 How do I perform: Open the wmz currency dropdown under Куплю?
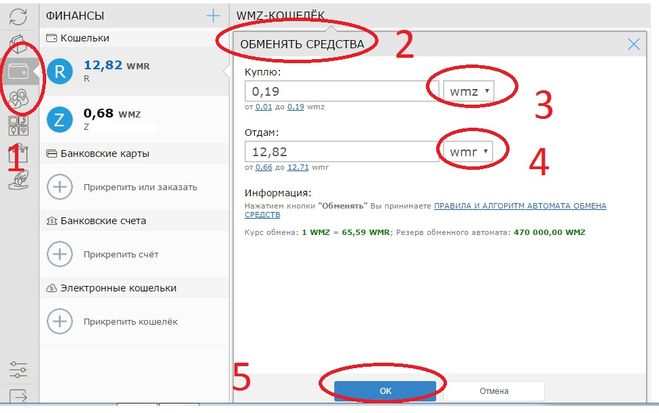coord(469,91)
